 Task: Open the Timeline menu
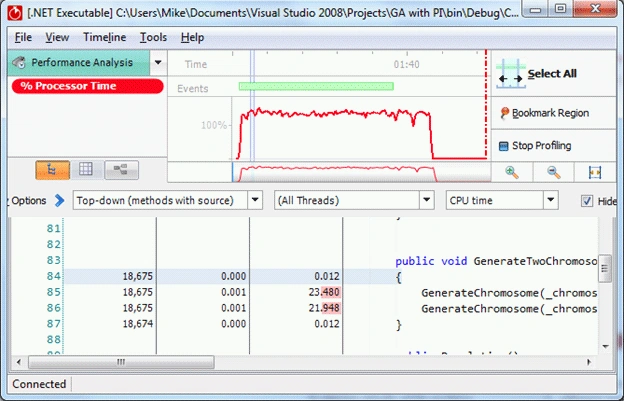click(104, 37)
